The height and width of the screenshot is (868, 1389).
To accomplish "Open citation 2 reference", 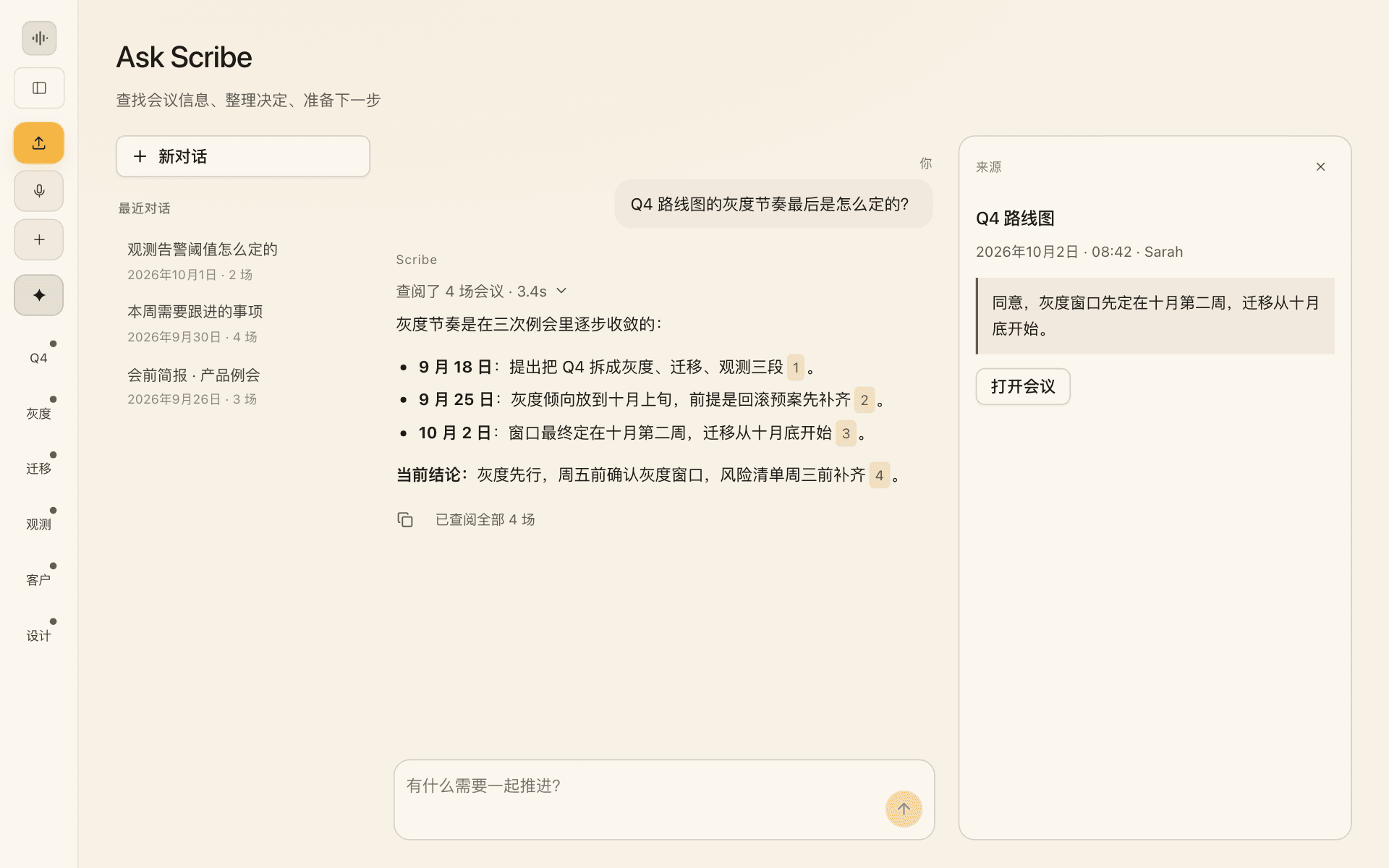I will point(865,400).
